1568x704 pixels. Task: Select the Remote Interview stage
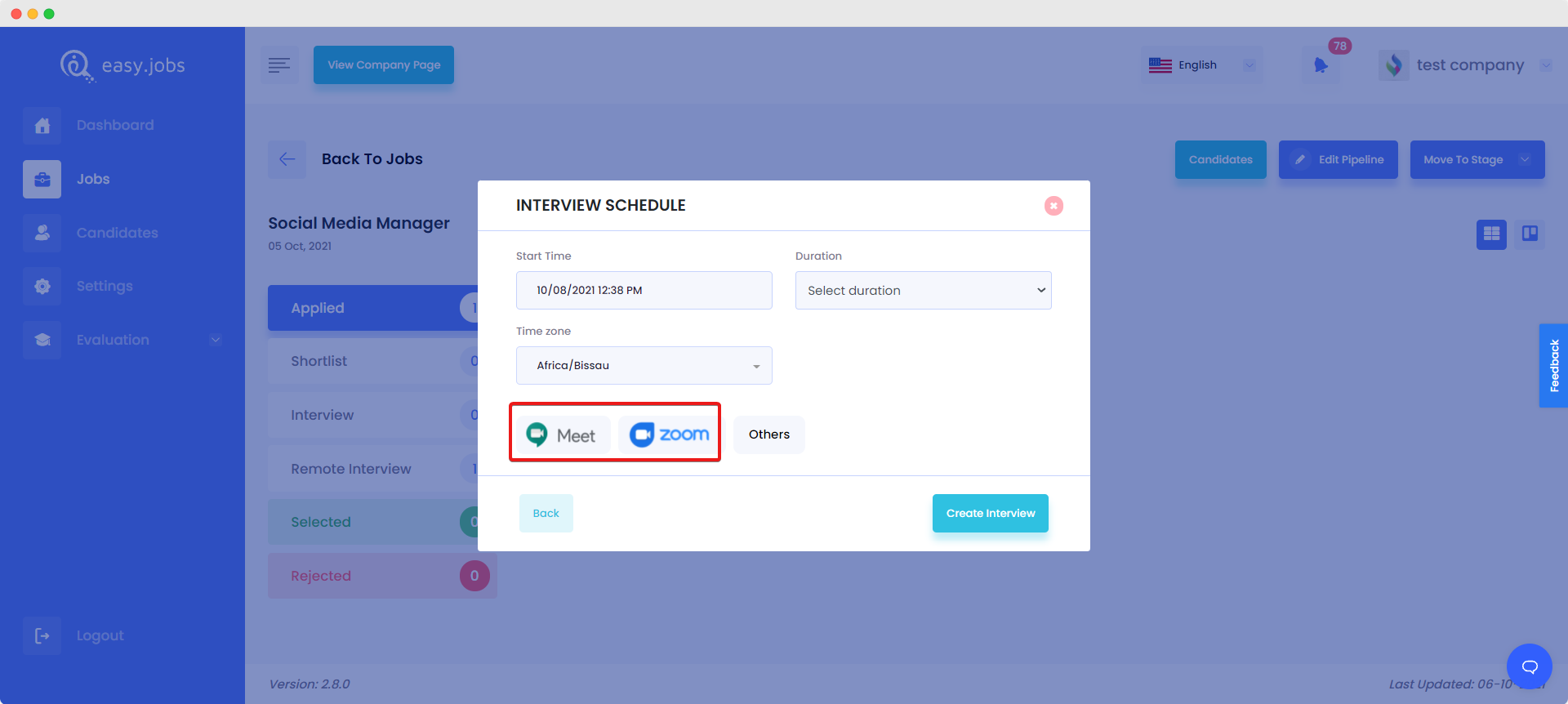(372, 469)
